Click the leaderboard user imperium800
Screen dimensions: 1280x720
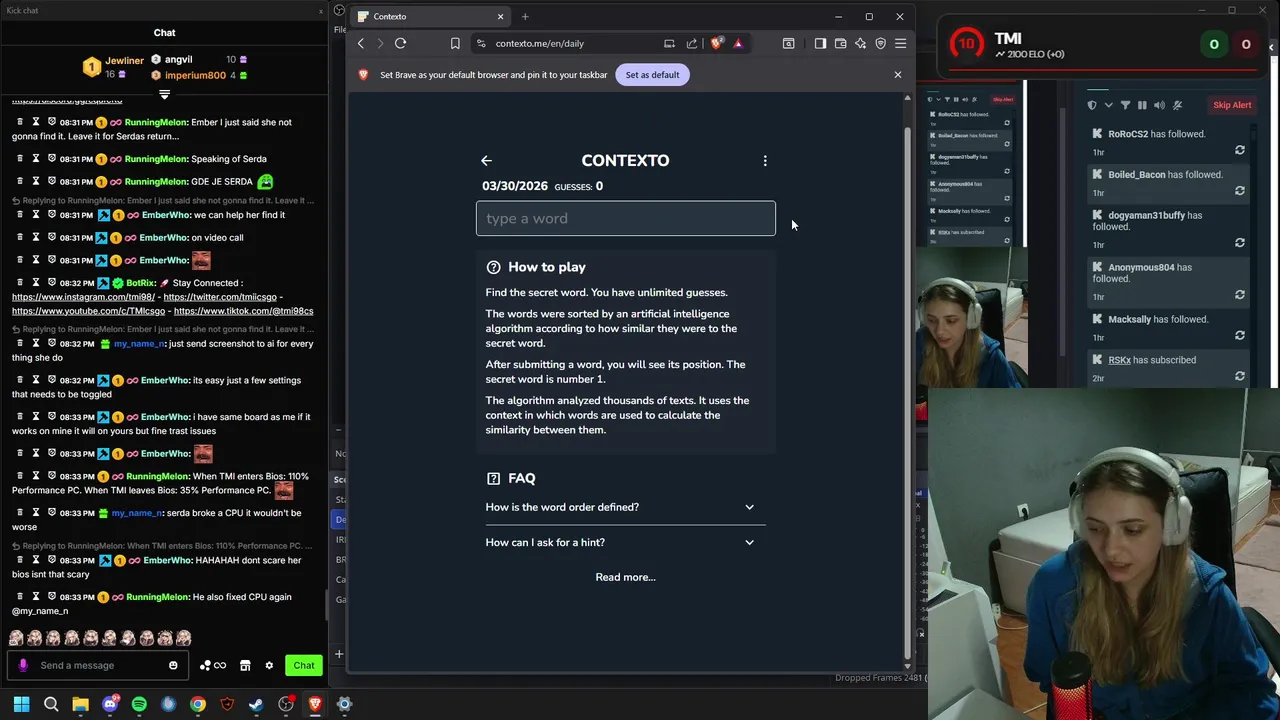tap(195, 75)
